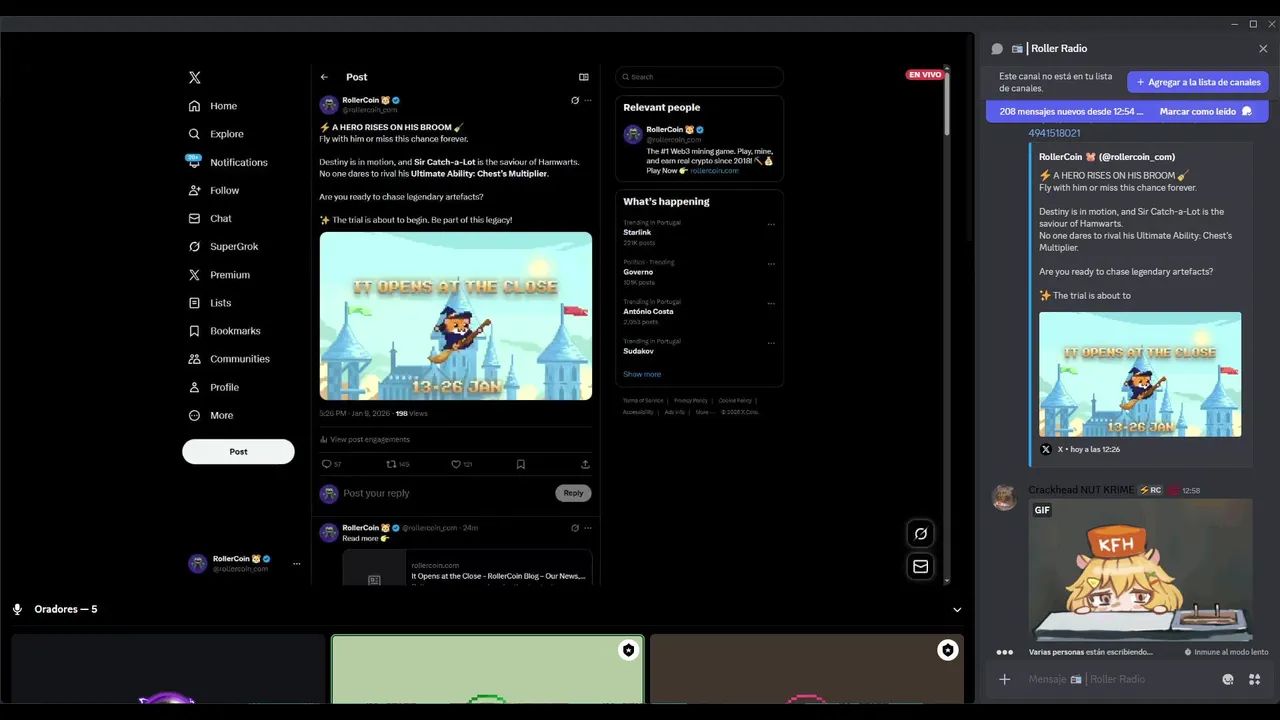
Task: Open more options on the 'Read more' reply
Action: (x=588, y=527)
